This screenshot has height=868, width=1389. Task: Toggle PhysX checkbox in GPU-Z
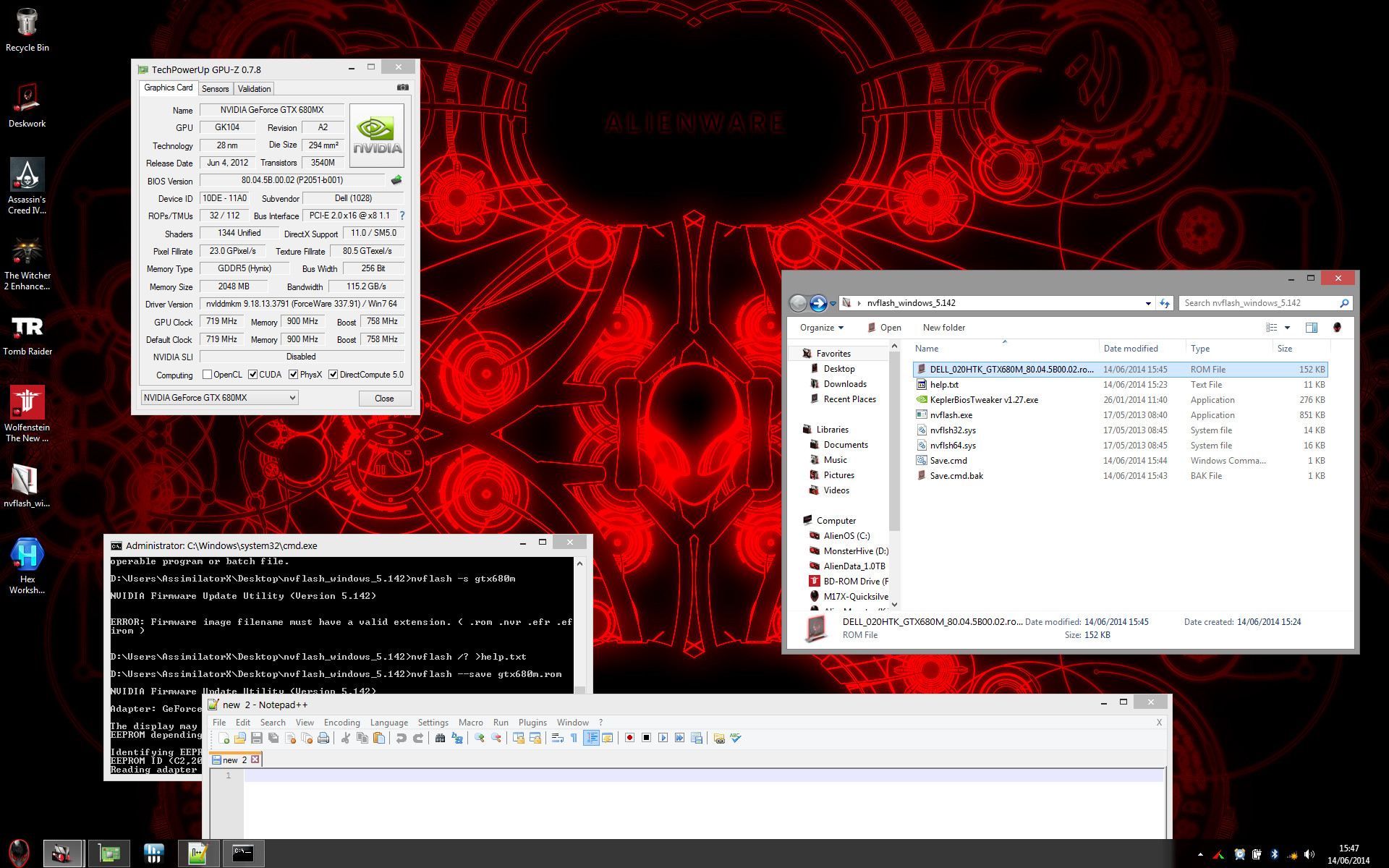click(293, 375)
